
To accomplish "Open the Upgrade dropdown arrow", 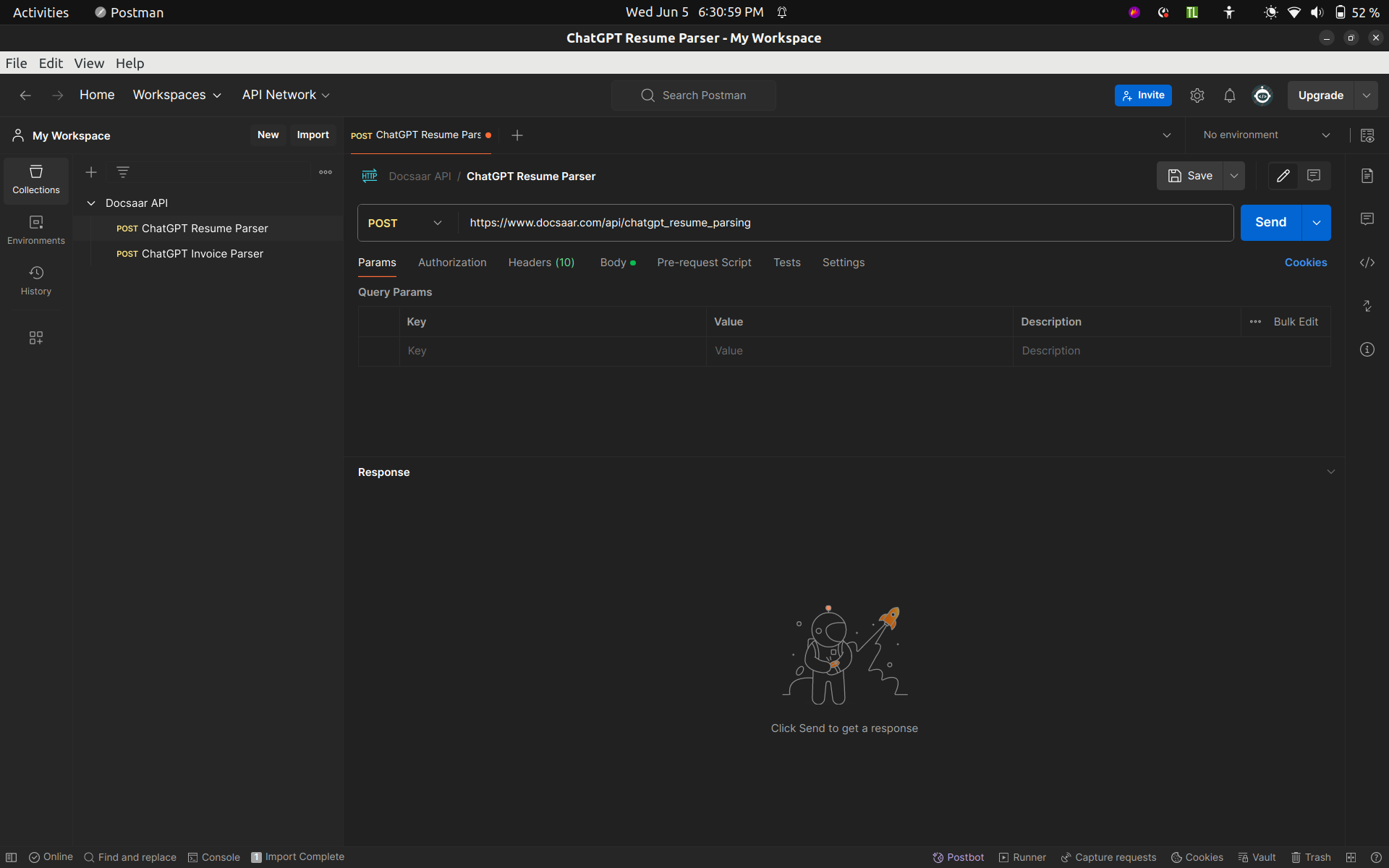I will pos(1366,95).
